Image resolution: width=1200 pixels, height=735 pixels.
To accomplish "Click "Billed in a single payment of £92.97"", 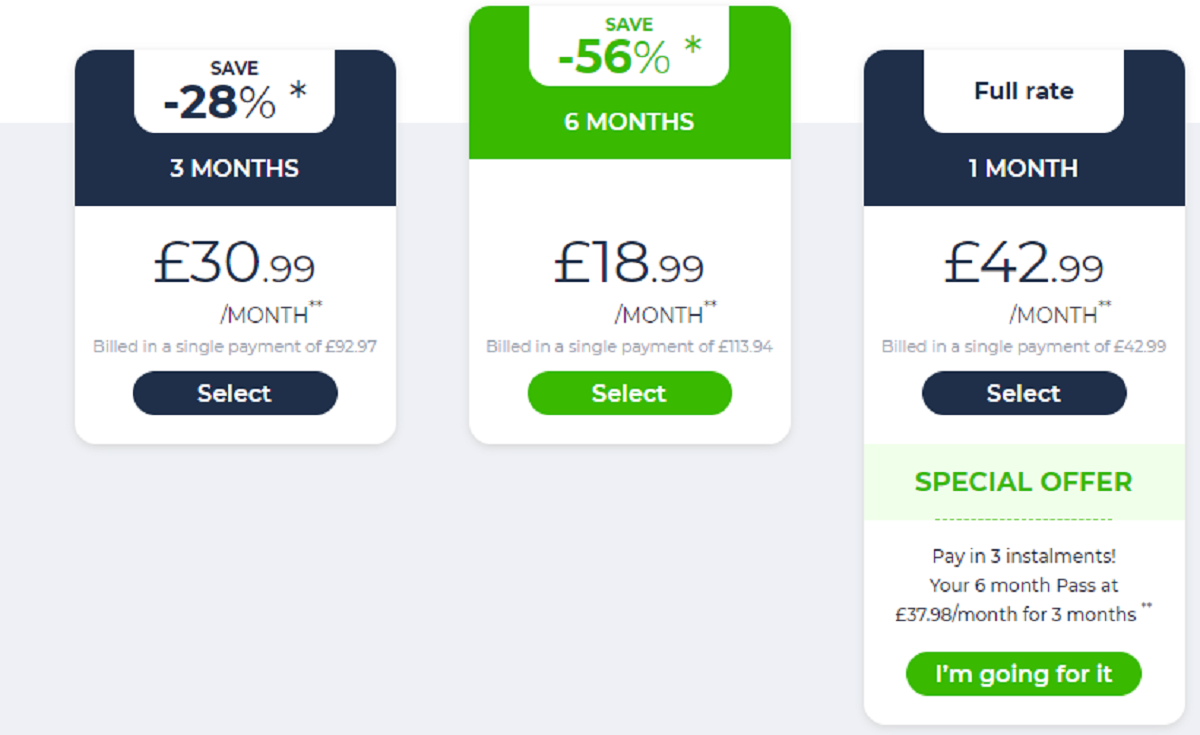I will (x=235, y=347).
